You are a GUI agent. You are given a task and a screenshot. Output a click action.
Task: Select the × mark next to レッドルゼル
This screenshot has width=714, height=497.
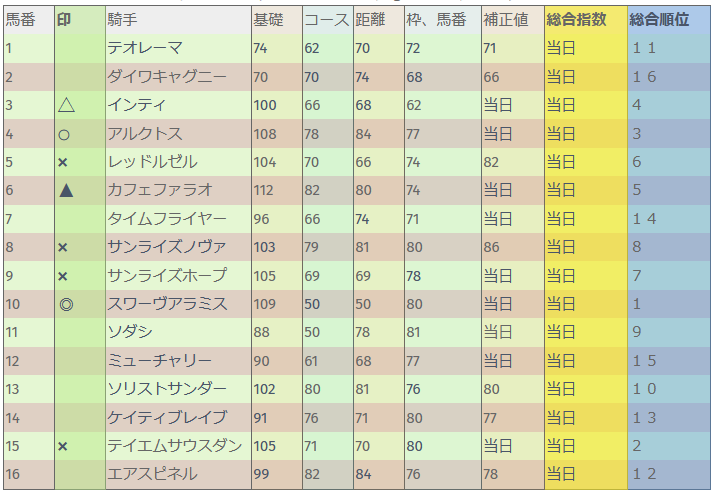click(x=63, y=162)
